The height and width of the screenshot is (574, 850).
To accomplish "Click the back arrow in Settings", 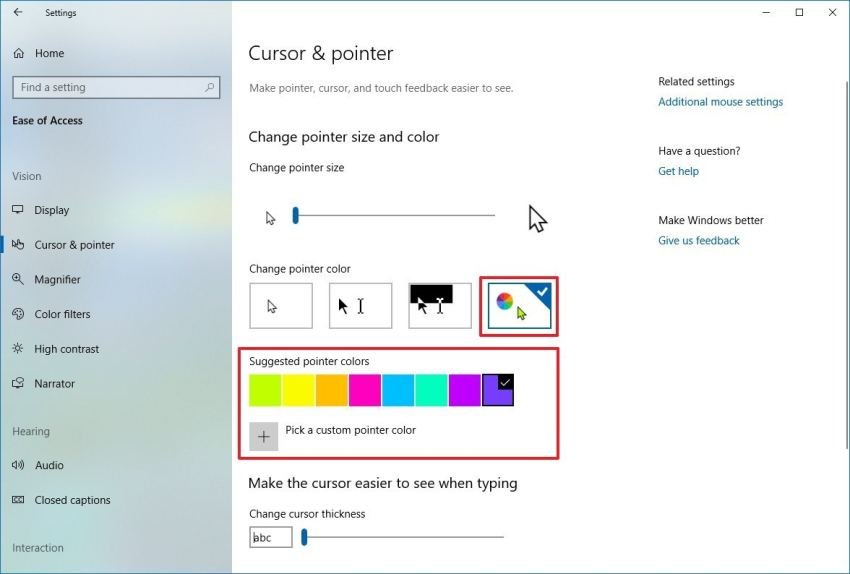I will pos(18,13).
